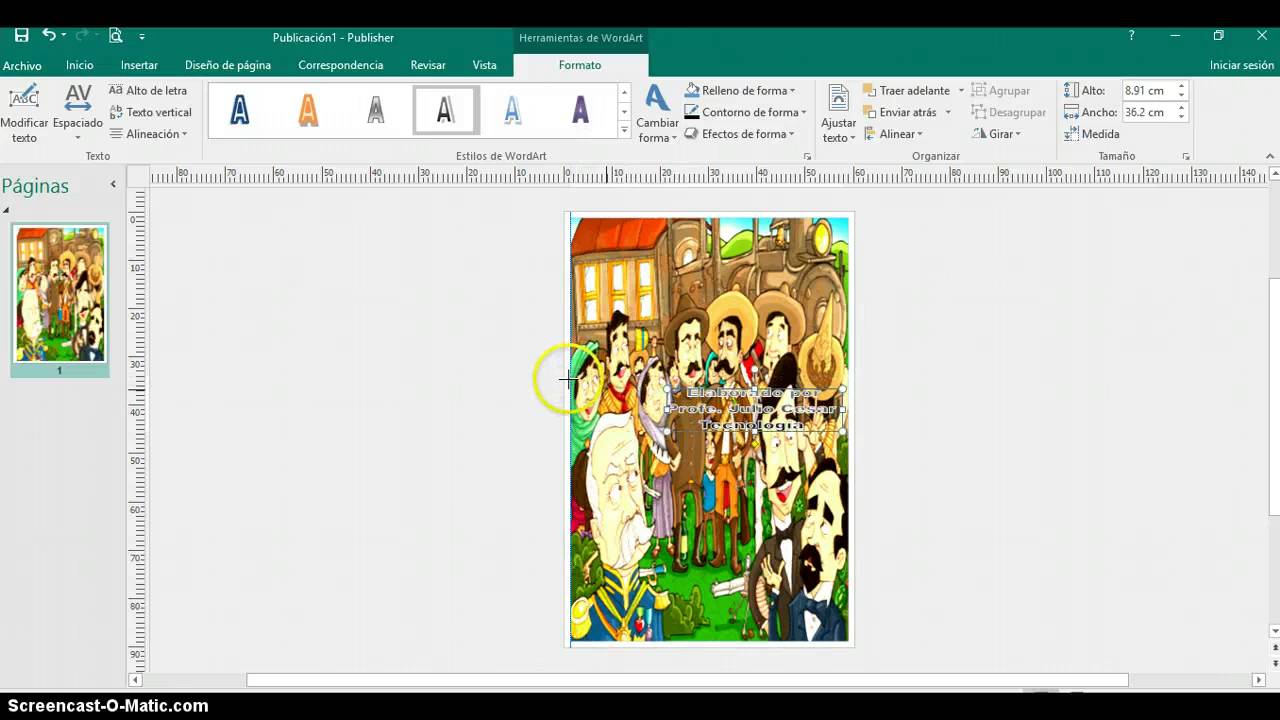The height and width of the screenshot is (720, 1280).
Task: Open the Correspondencia tab
Action: [341, 65]
